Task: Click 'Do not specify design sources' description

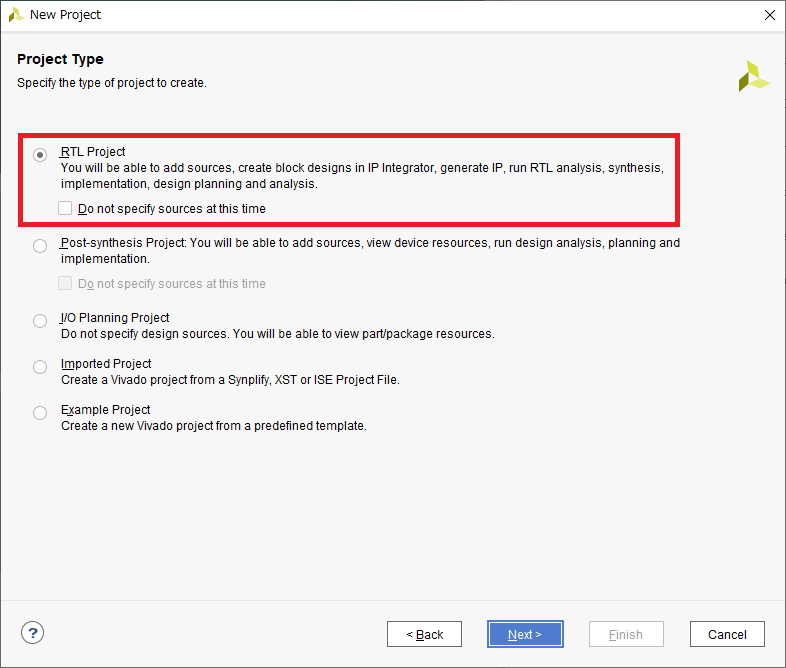Action: pos(277,334)
